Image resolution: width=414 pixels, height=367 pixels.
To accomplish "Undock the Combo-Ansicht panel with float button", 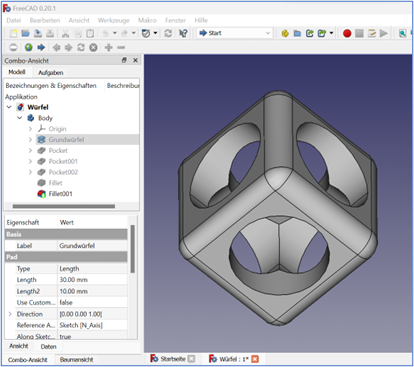I will (124, 60).
